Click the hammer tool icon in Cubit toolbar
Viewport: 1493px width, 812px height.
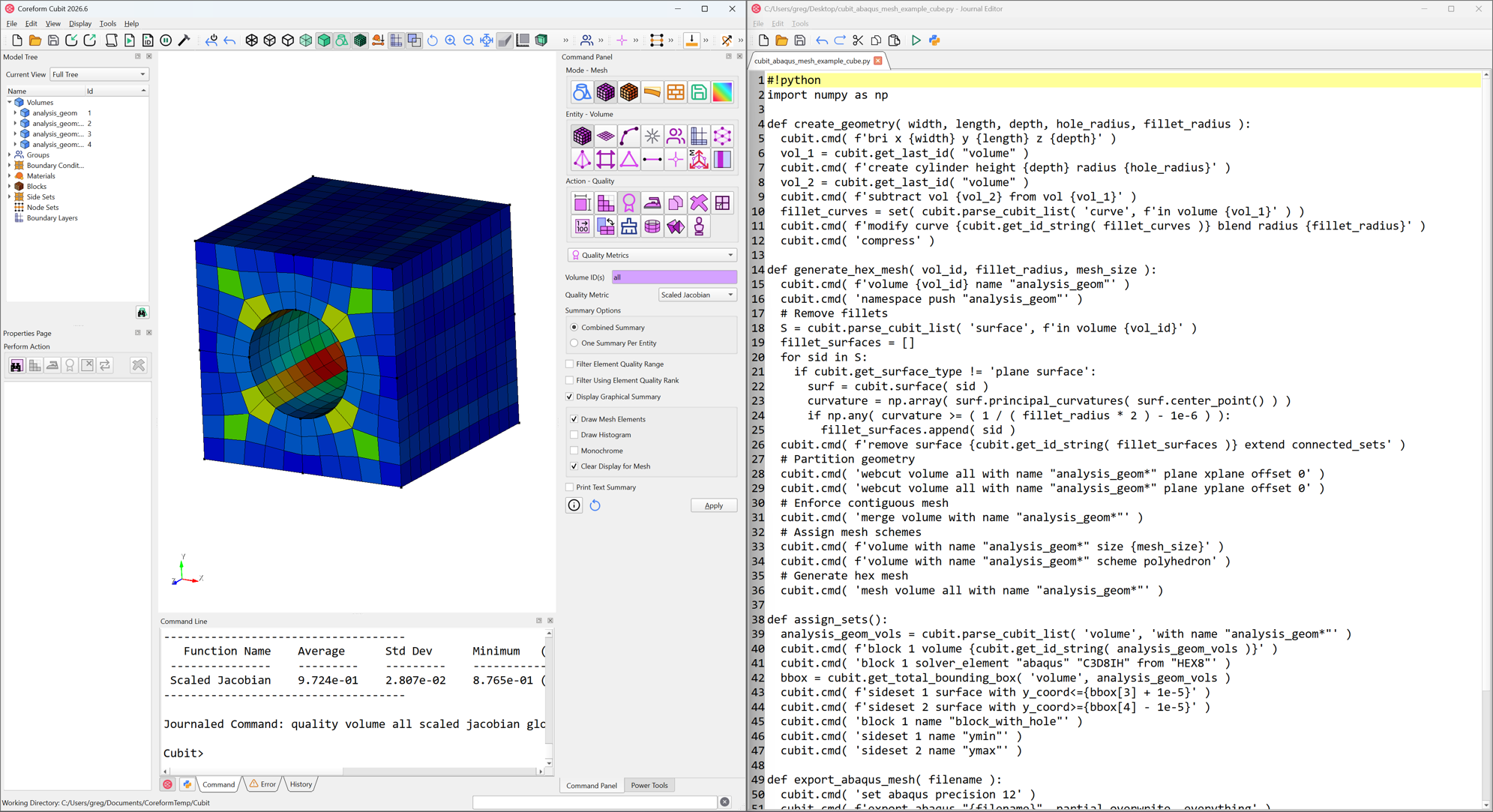coord(184,40)
